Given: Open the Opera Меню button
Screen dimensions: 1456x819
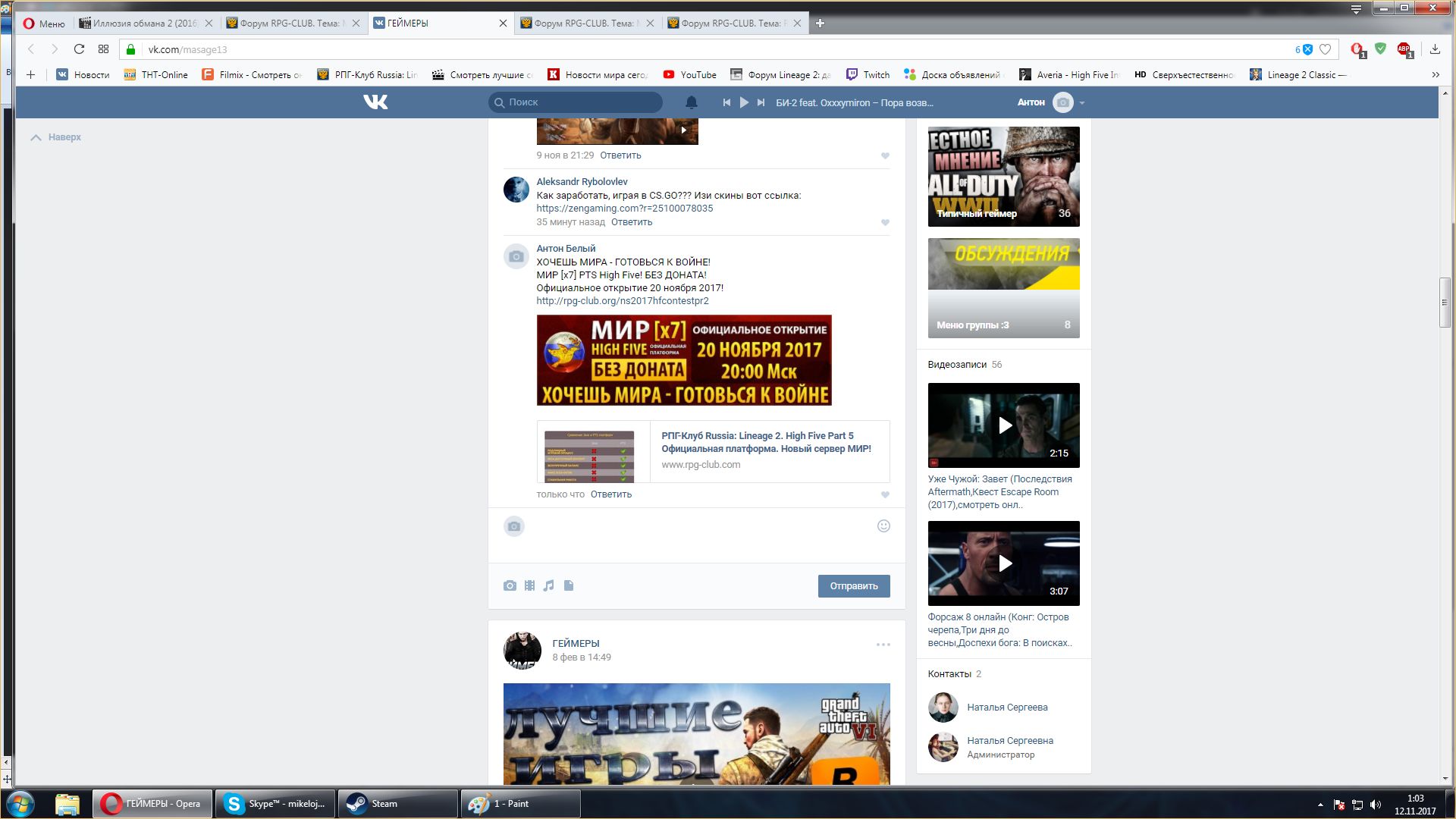Looking at the screenshot, I should (44, 24).
